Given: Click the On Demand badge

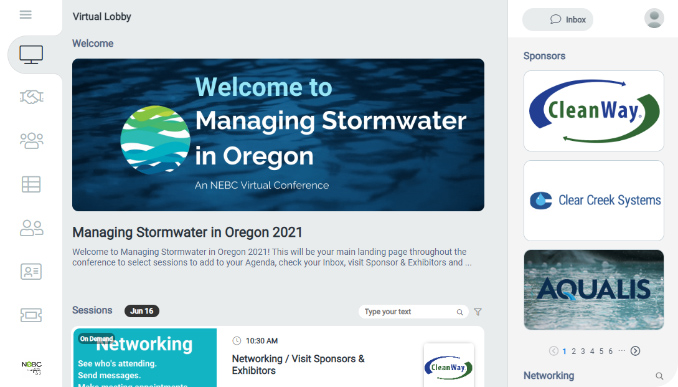Looking at the screenshot, I should 96,339.
